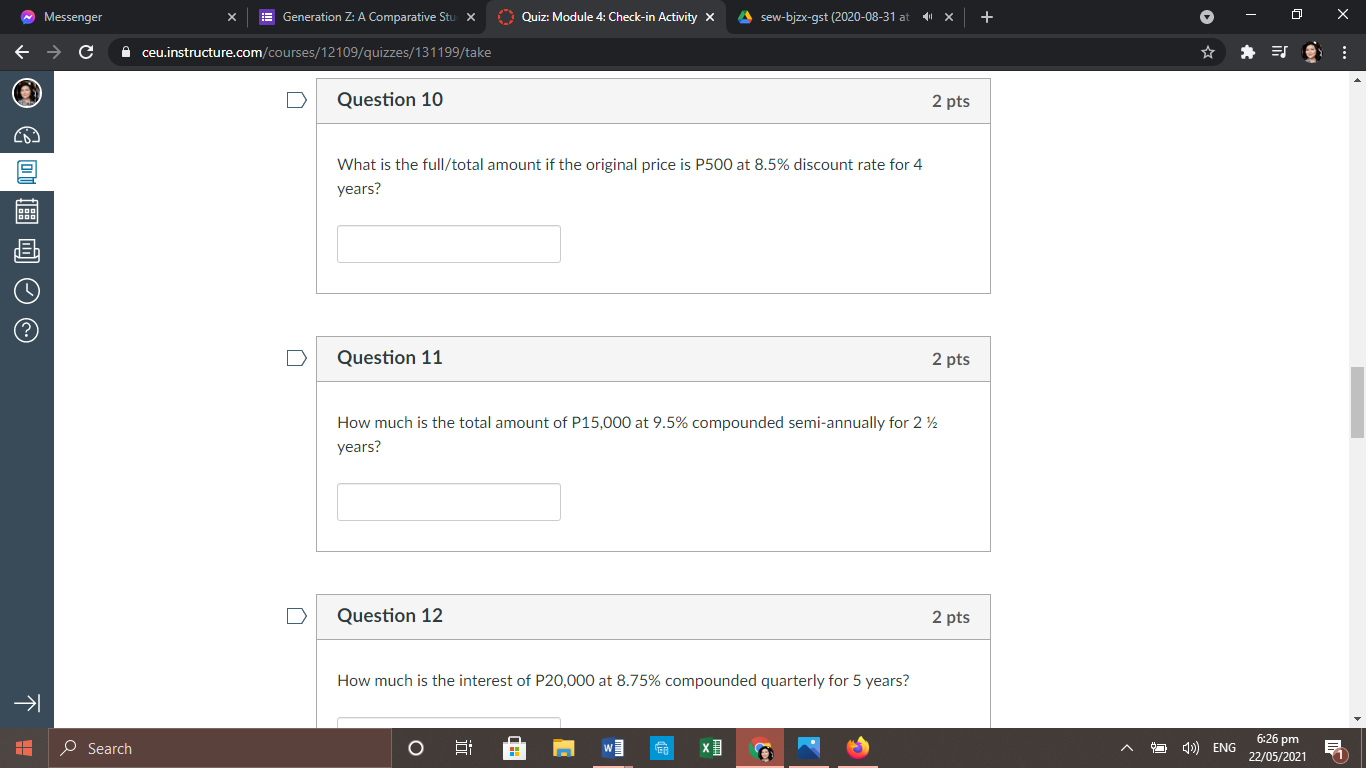Click the scrollbar down arrow
This screenshot has width=1366, height=768.
coord(1357,719)
